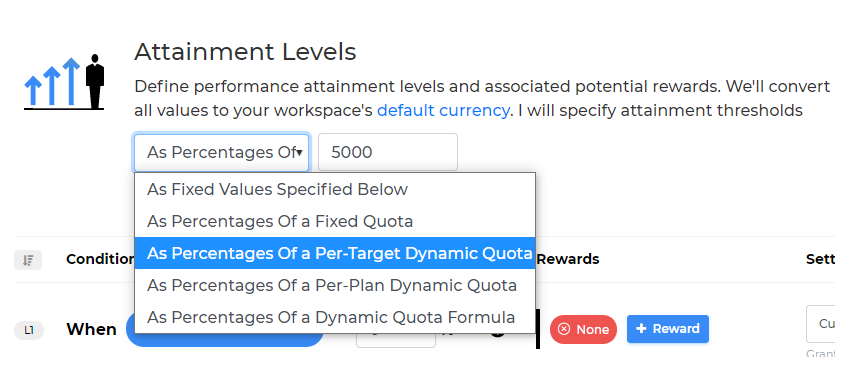
Task: Click the Rewards column header
Action: [568, 259]
